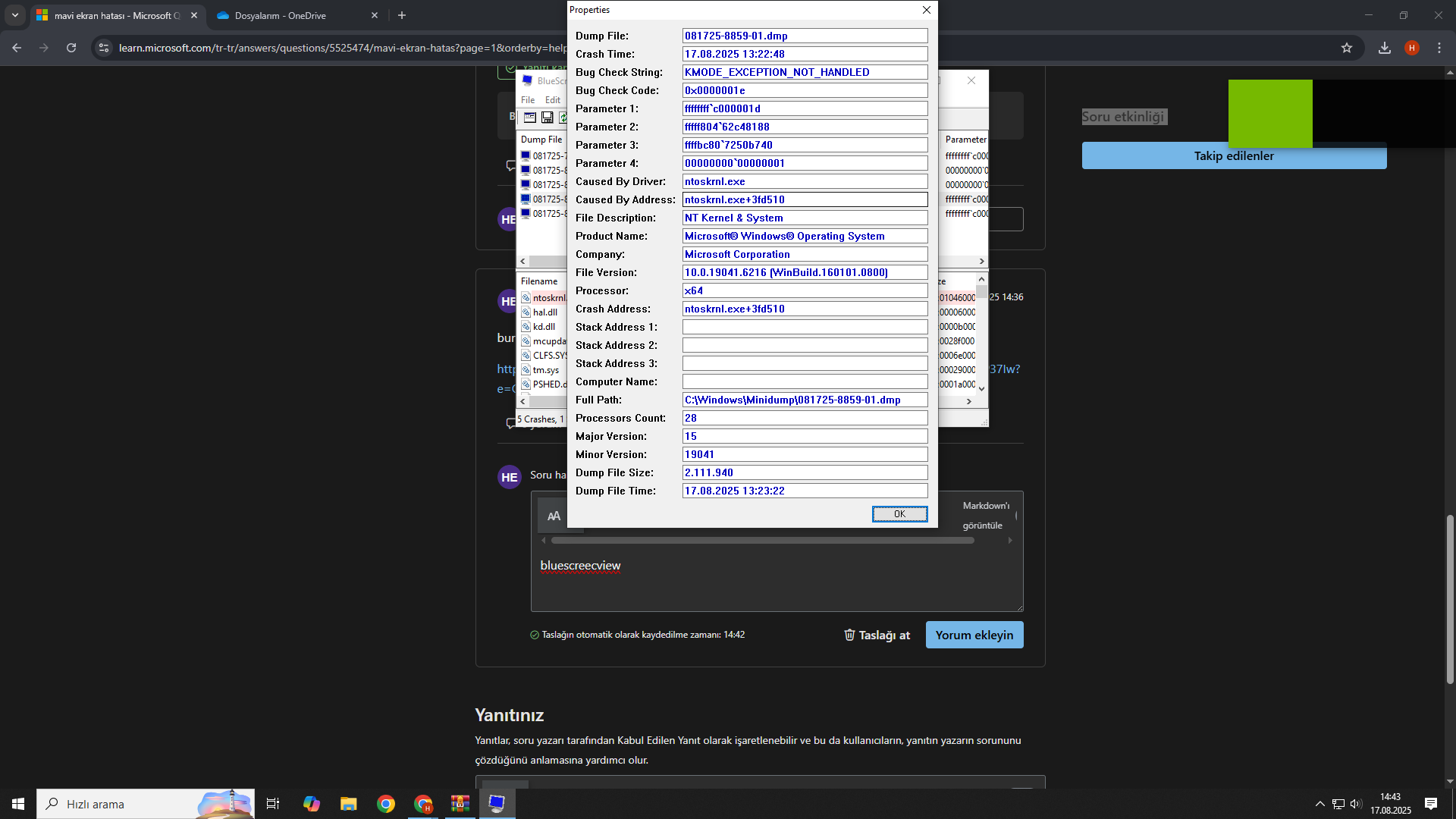Click the BlueScreenView save floppy icon

pos(547,118)
